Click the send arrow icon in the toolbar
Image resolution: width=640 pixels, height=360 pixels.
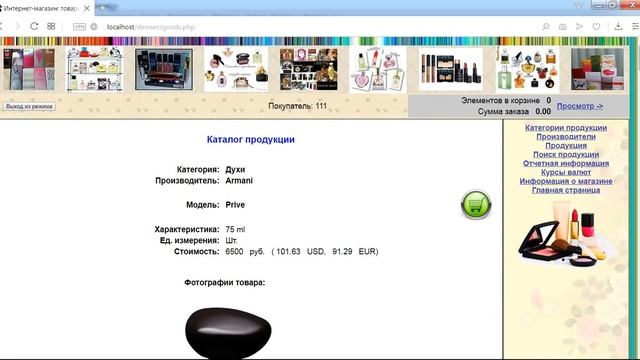coord(579,26)
